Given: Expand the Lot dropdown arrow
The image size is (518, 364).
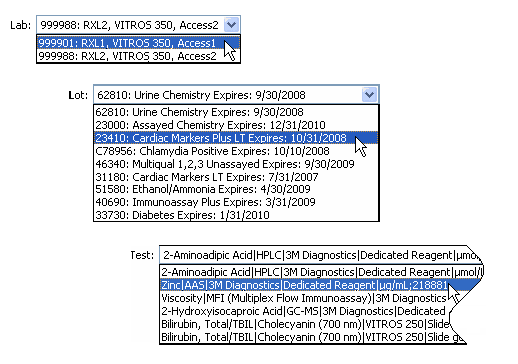Looking at the screenshot, I should (369, 95).
